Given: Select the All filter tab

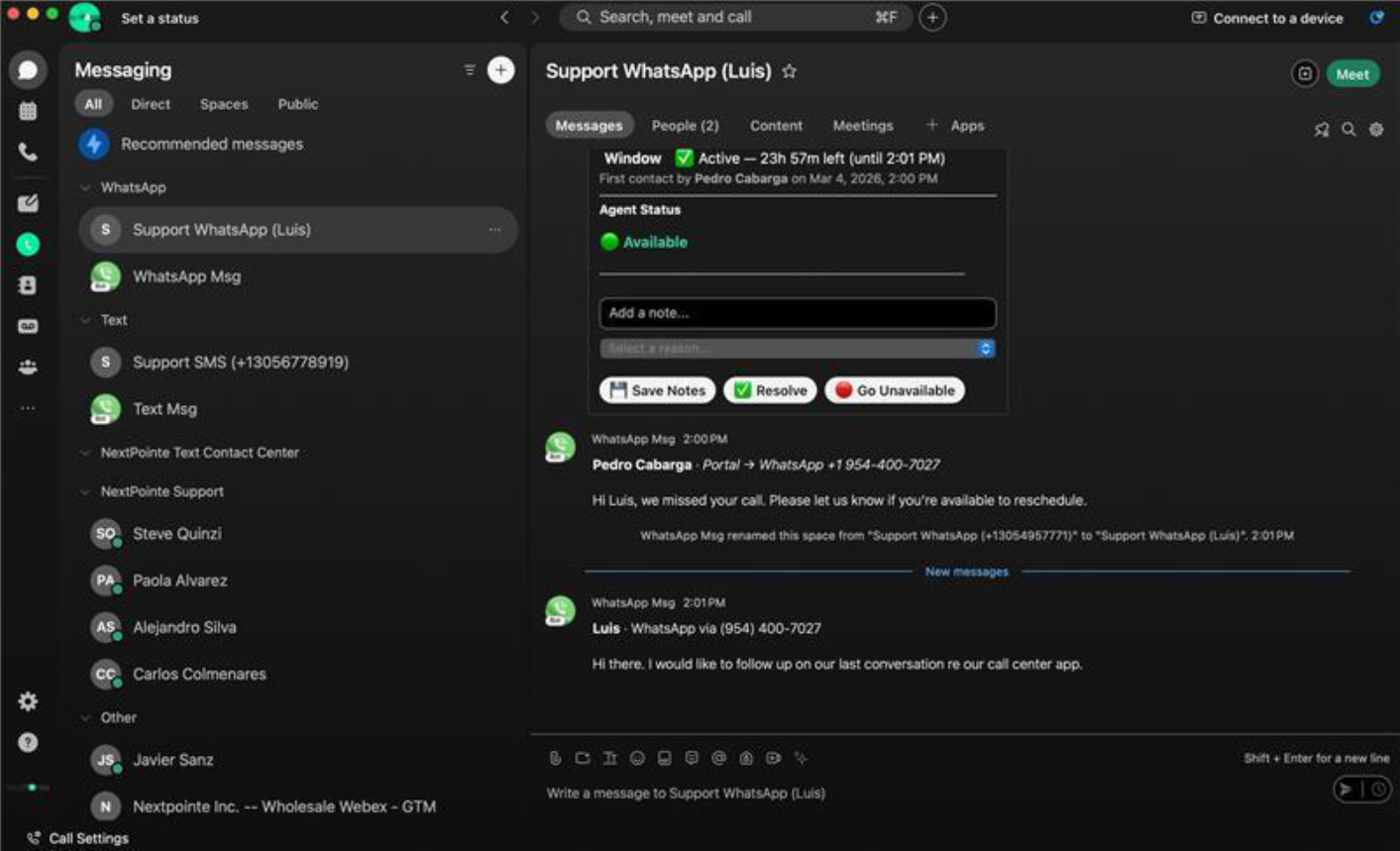Looking at the screenshot, I should tap(93, 104).
